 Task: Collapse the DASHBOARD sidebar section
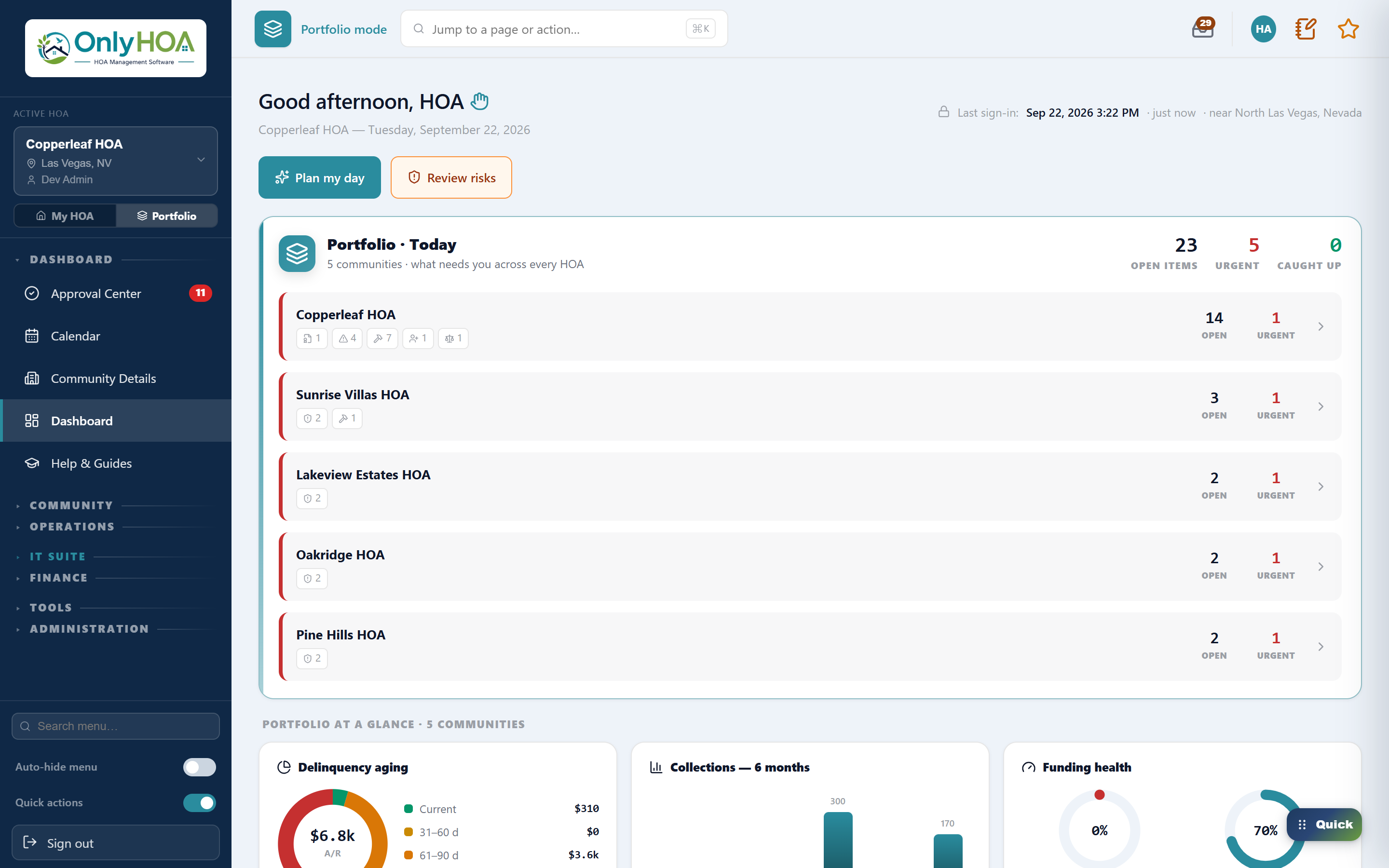coord(71,259)
